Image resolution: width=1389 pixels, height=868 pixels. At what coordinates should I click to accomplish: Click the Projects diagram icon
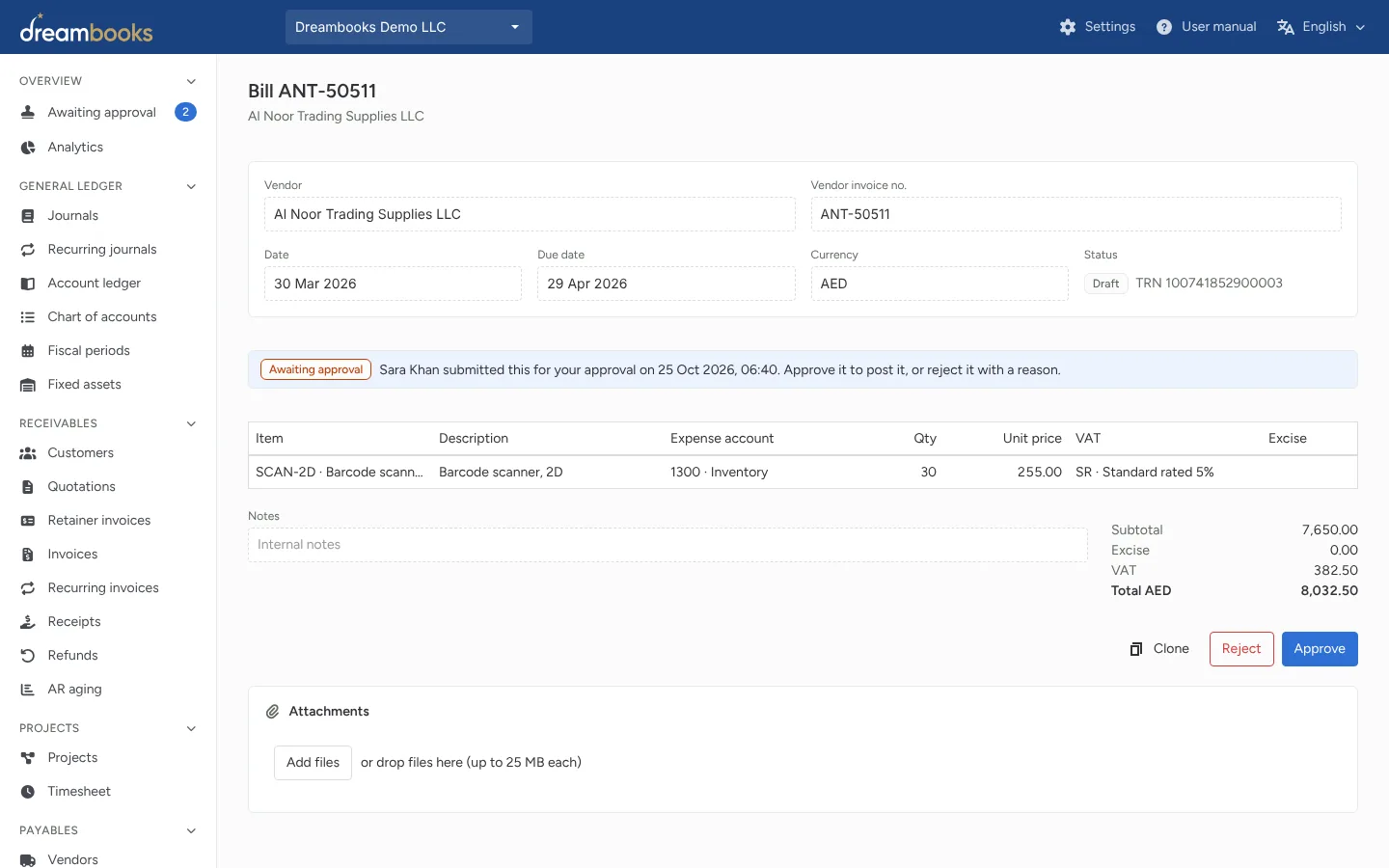click(x=28, y=758)
